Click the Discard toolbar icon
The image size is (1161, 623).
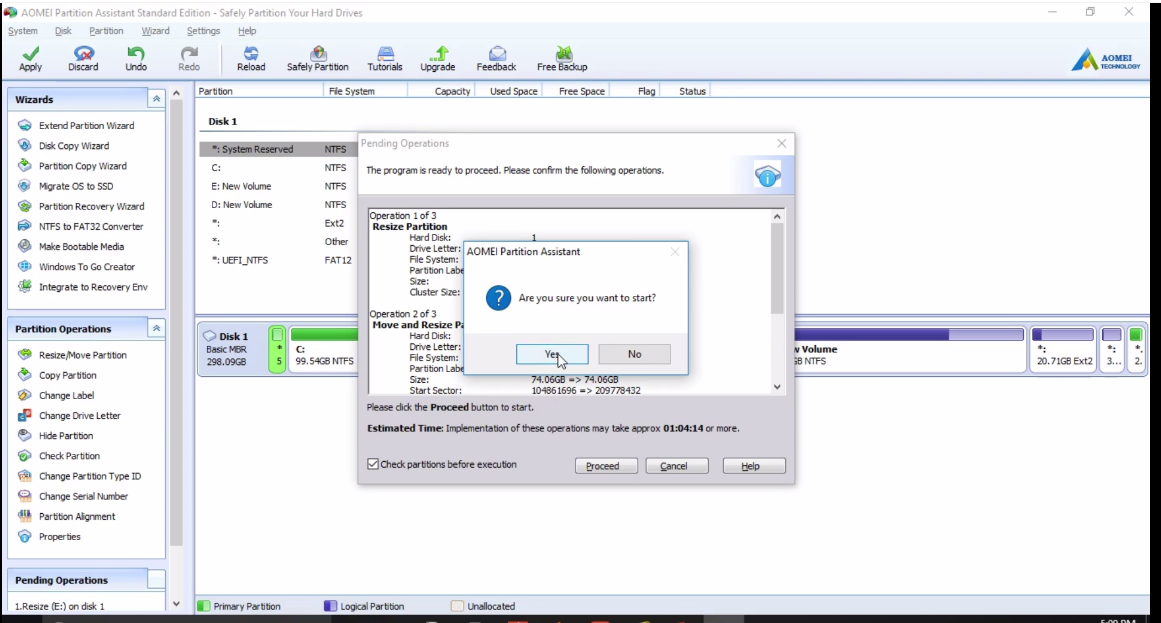tap(83, 59)
